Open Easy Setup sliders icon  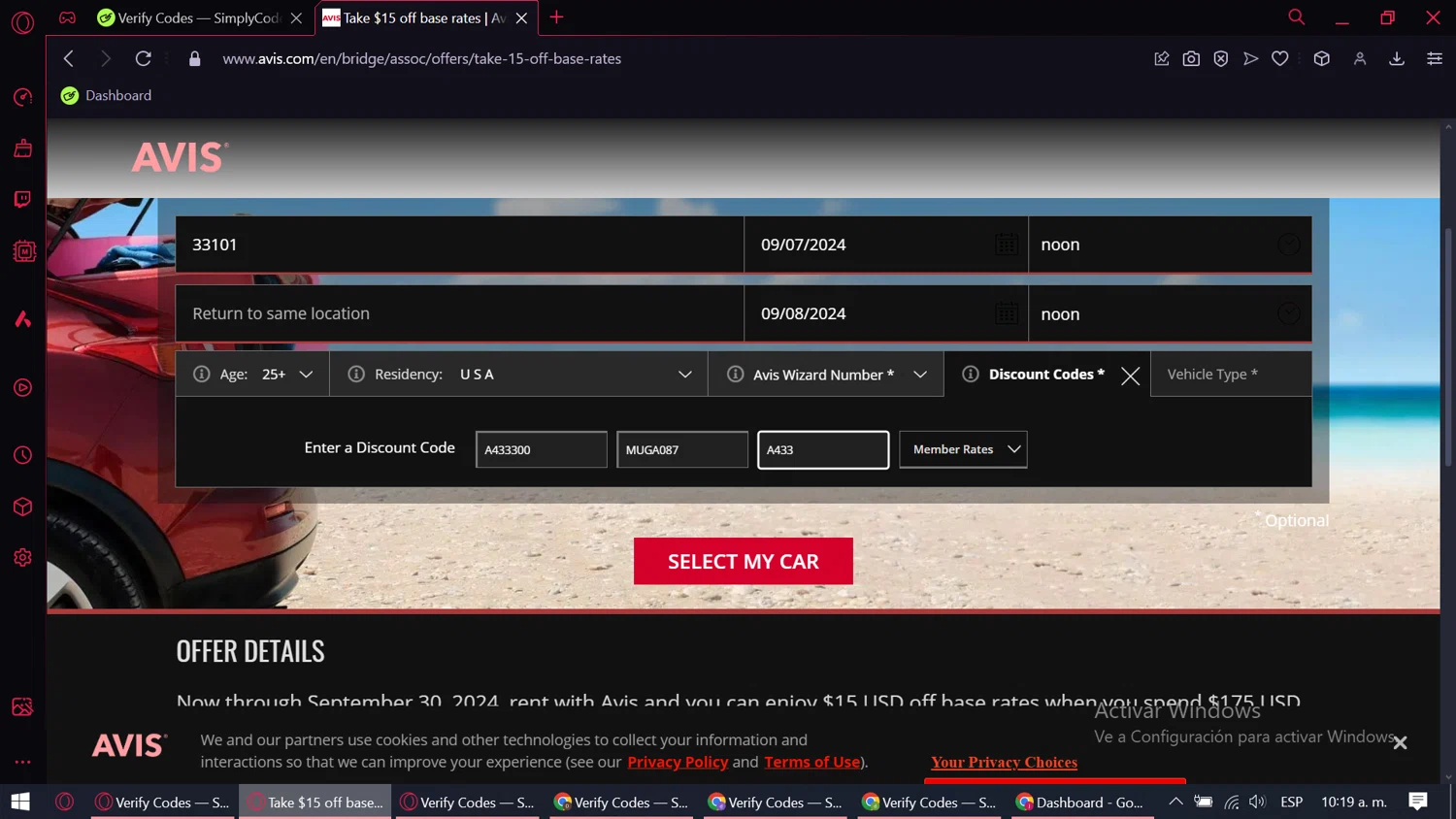point(1434,58)
